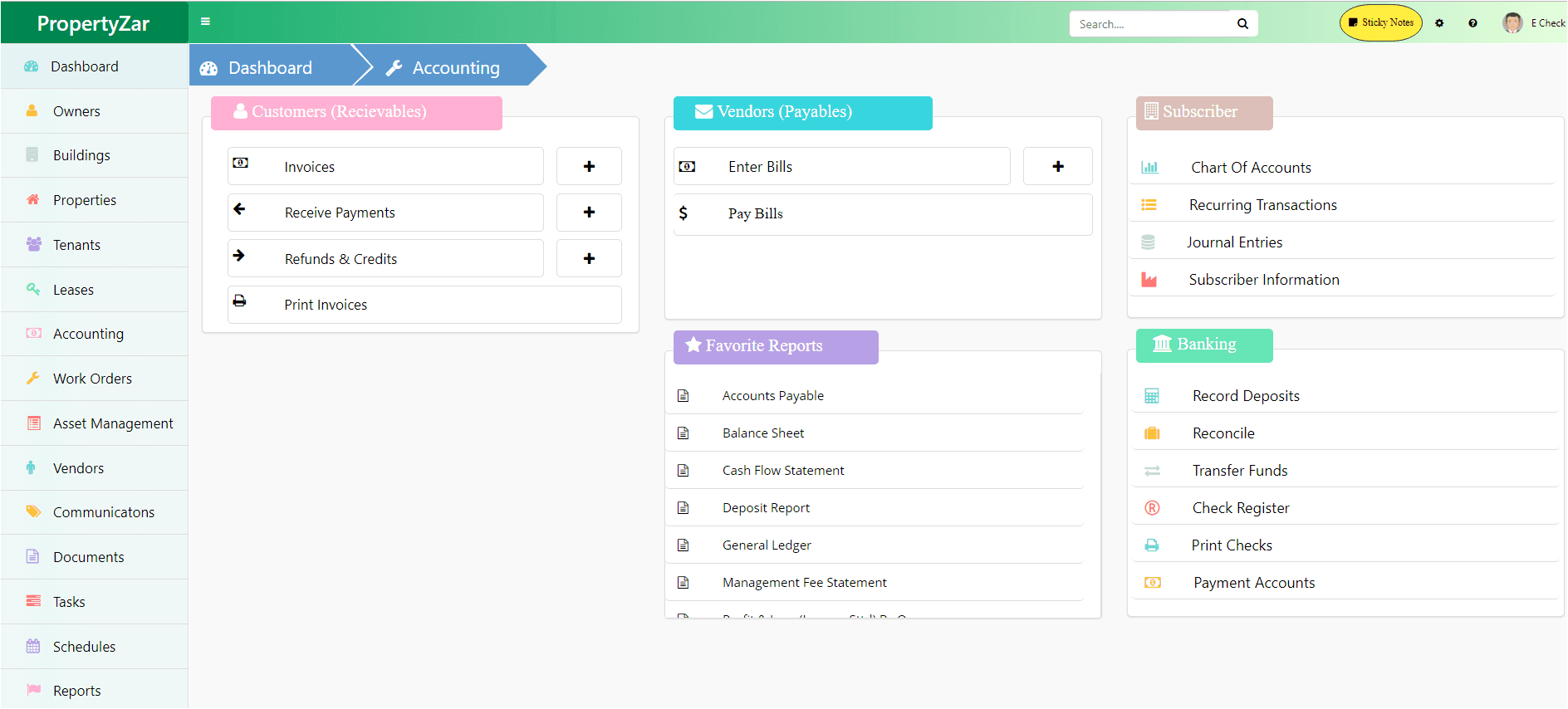Click the Payment Accounts money icon
This screenshot has height=709, width=1568.
[x=1153, y=583]
